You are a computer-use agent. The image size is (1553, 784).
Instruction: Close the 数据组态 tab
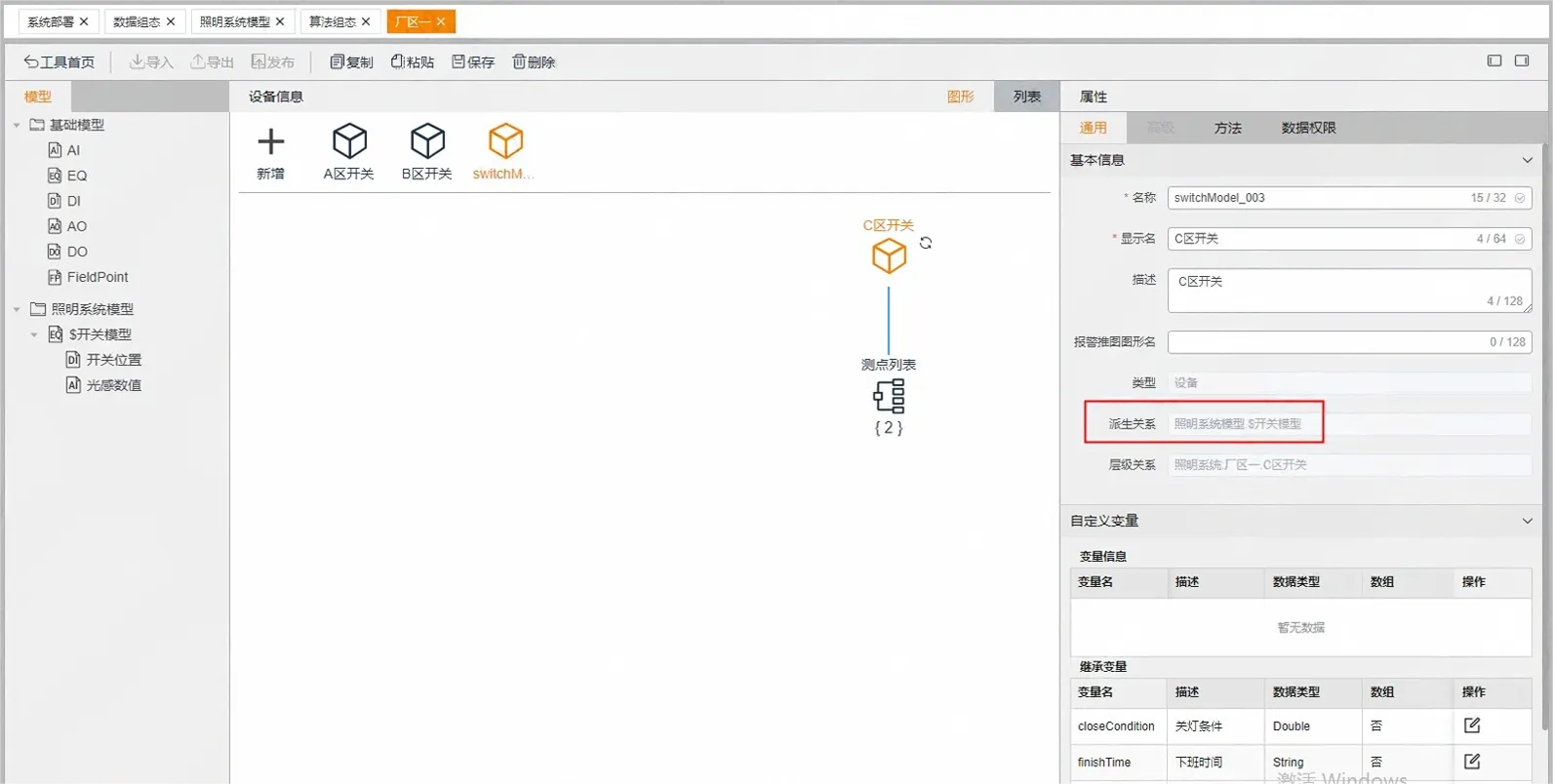click(x=171, y=21)
